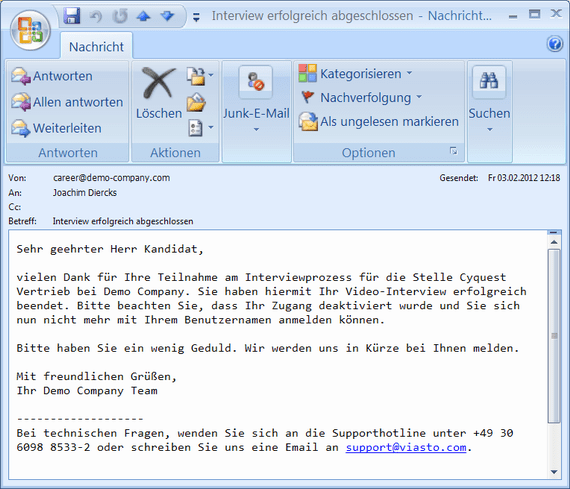Click the Office button logo
The image size is (570, 489).
point(31,31)
